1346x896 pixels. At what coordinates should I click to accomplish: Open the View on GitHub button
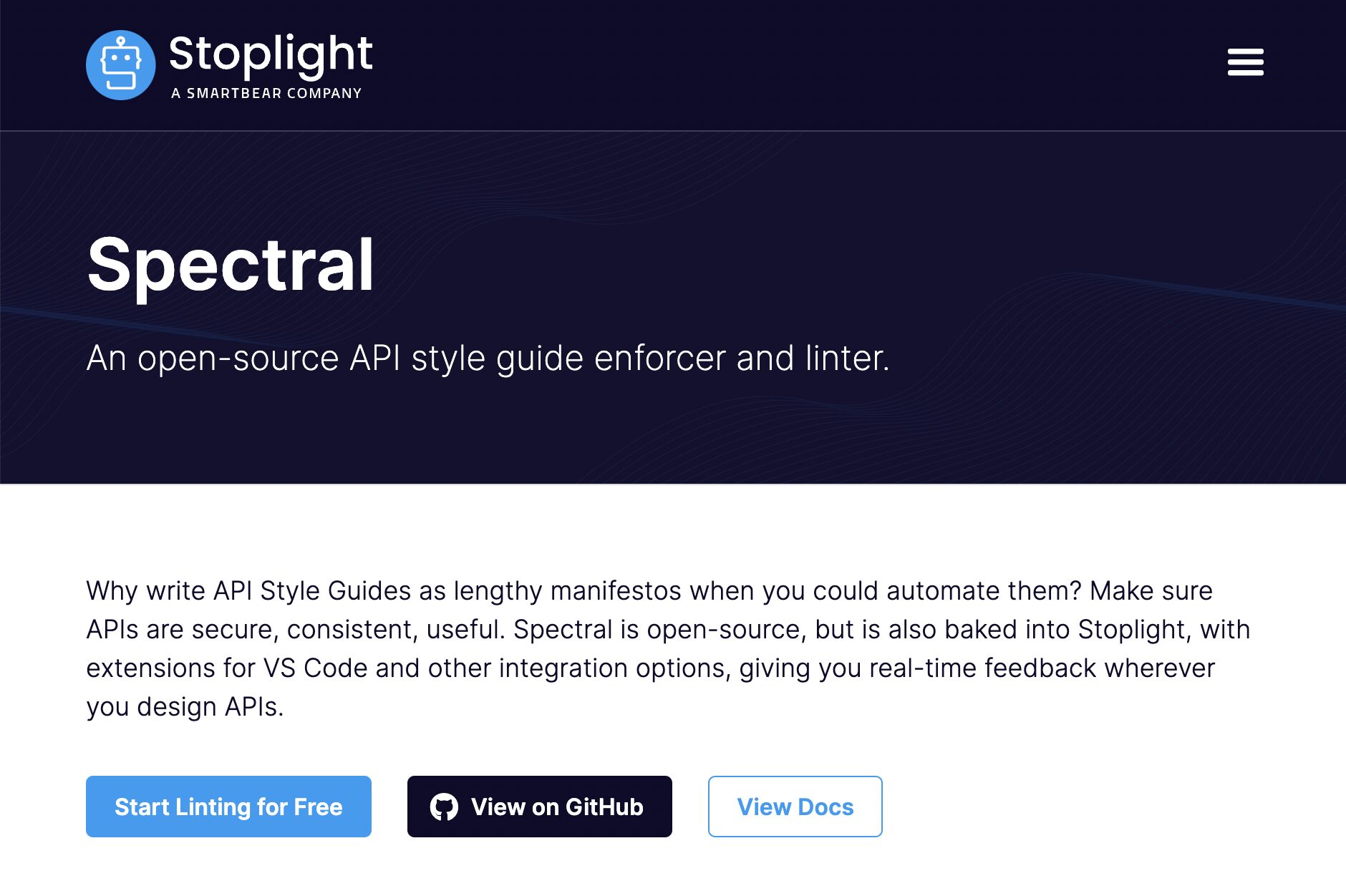(x=539, y=807)
